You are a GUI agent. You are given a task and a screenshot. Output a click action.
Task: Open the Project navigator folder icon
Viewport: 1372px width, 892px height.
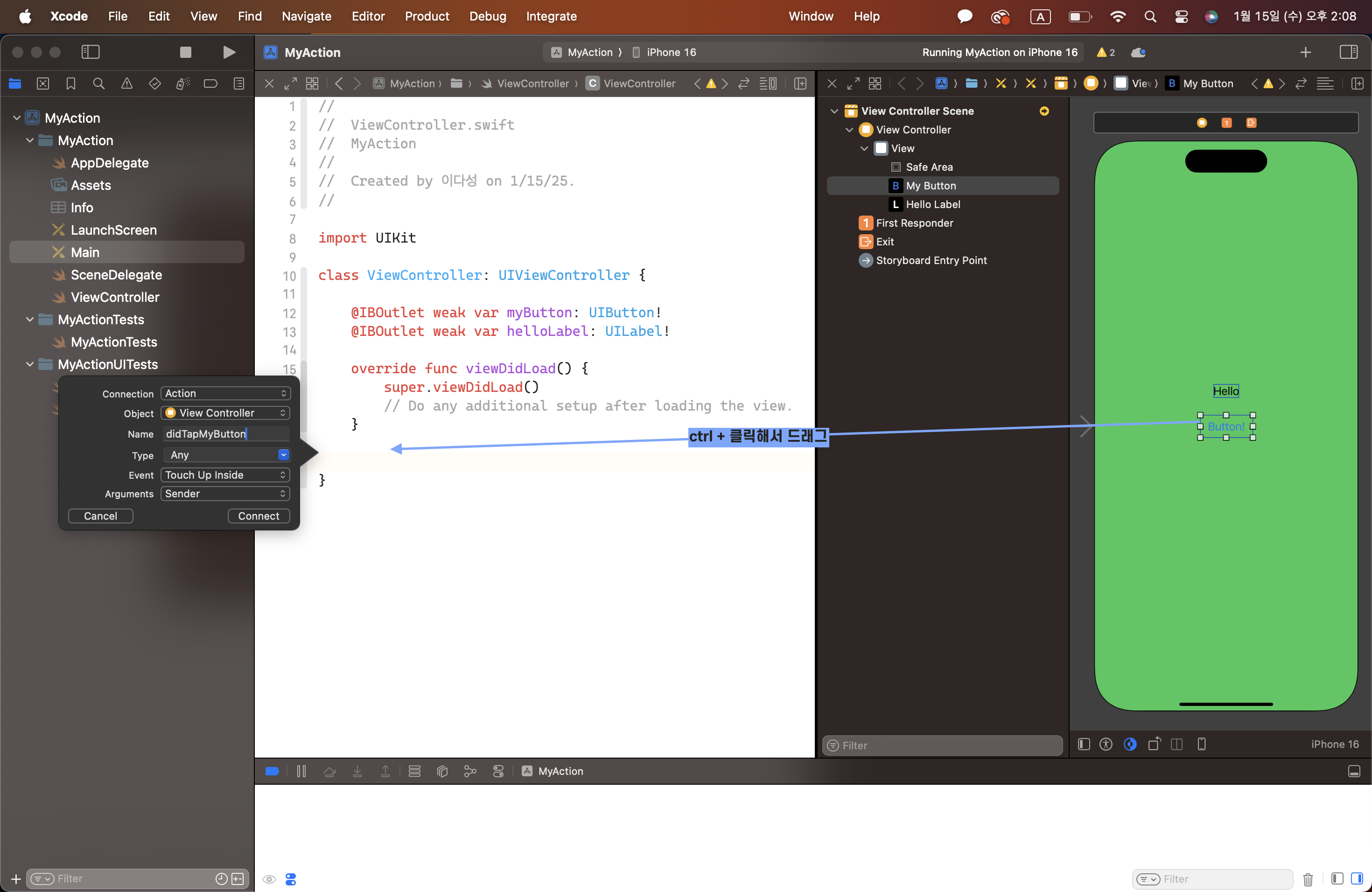coord(15,84)
